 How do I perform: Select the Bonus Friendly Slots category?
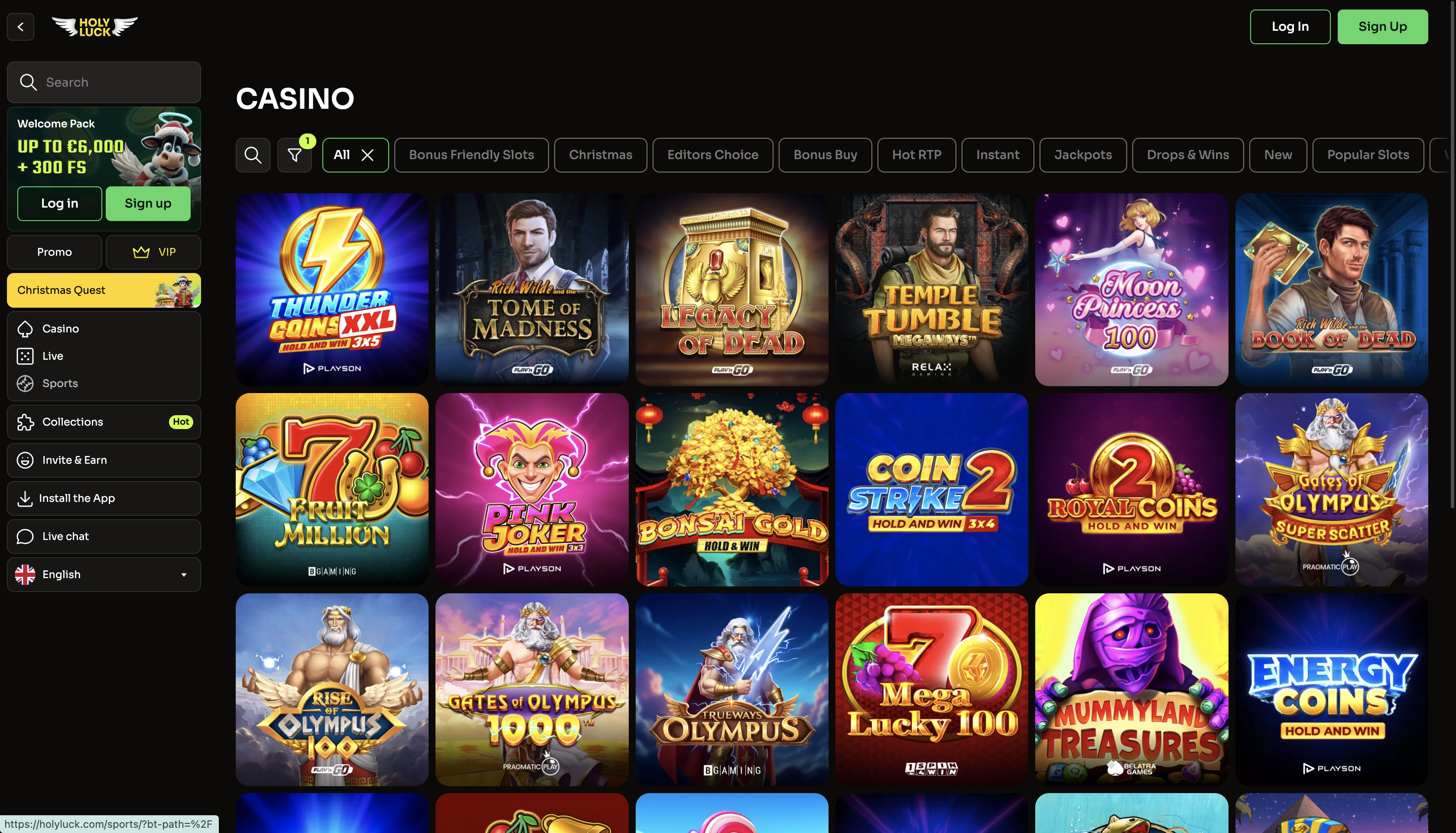471,154
